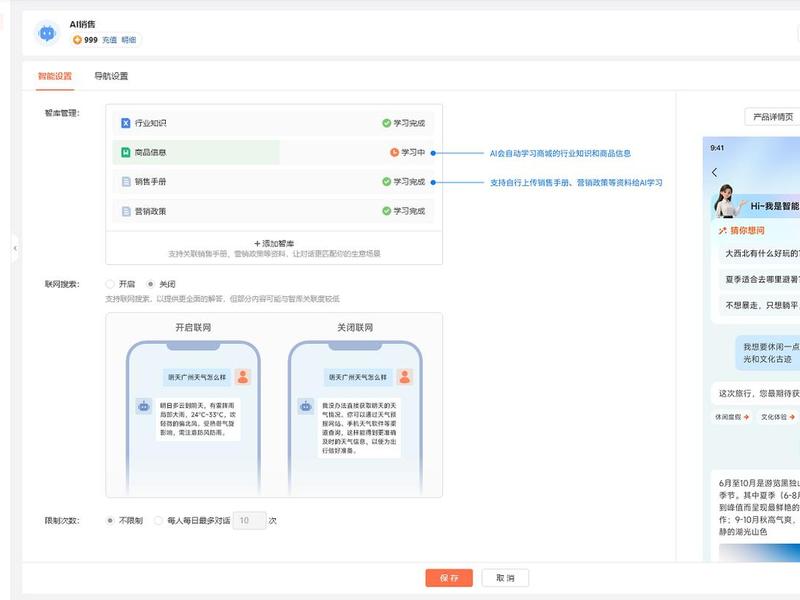Screen dimensions: 800x600
Task: Choose the 不限制 option for 限制次数
Action: point(110,520)
